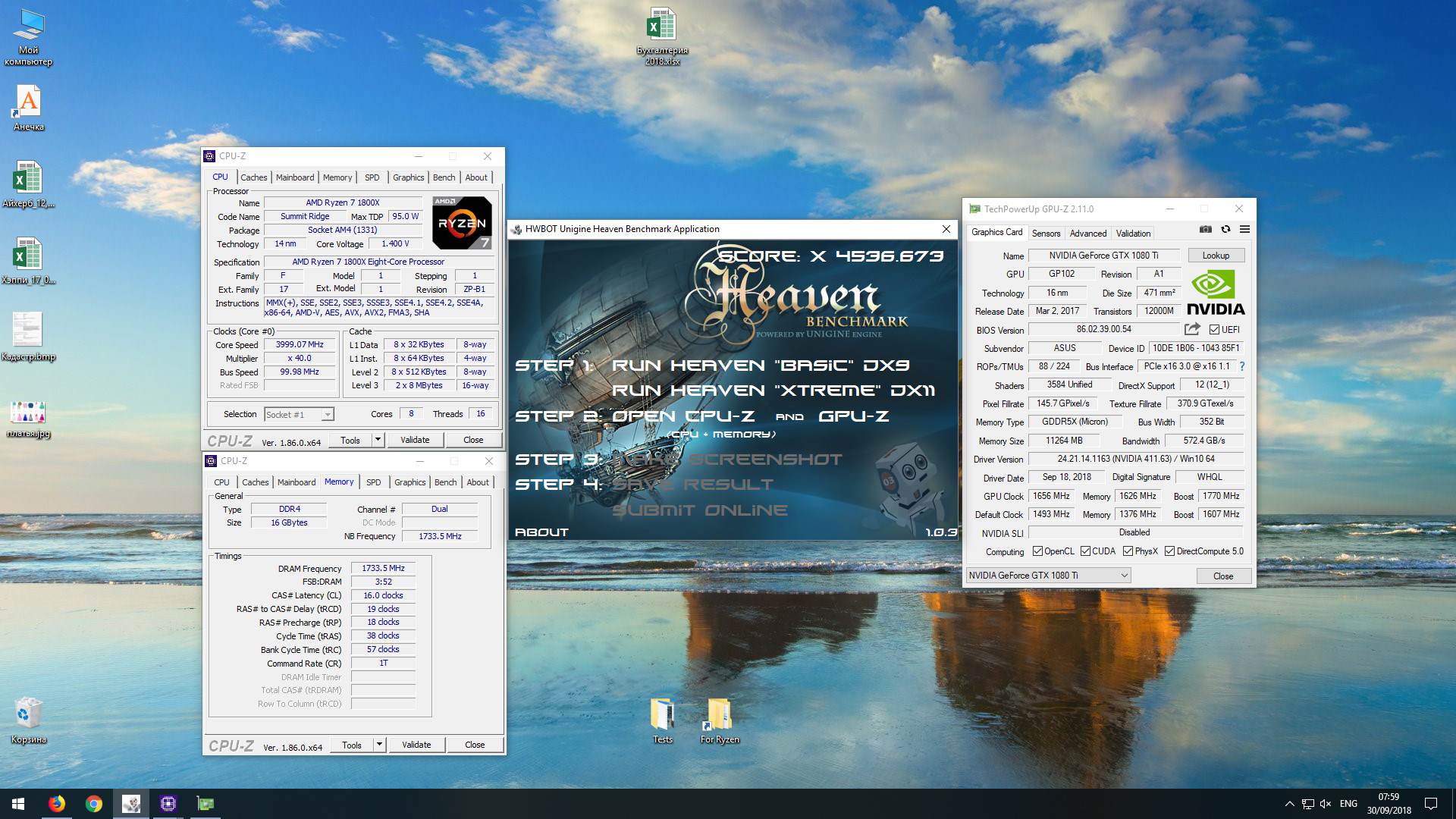Toggle UEFI checkbox in GPU-Z
The image size is (1456, 819).
point(1214,330)
